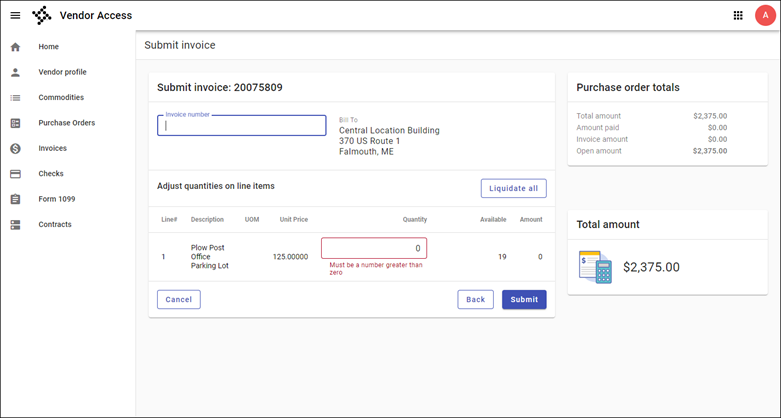This screenshot has height=418, width=781.
Task: Click the Form 1099 clipboard icon
Action: tap(15, 200)
